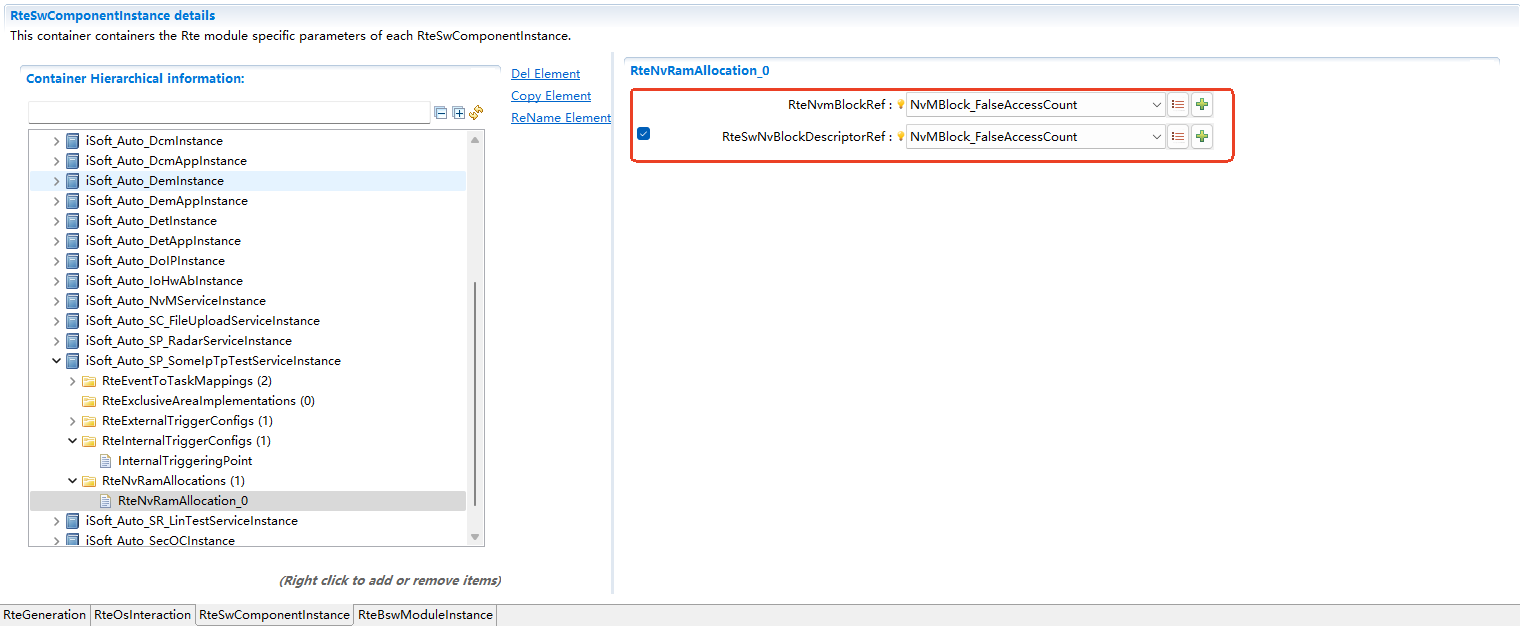
Task: Open list icon beside RteNvmBlockRef
Action: 1178,105
